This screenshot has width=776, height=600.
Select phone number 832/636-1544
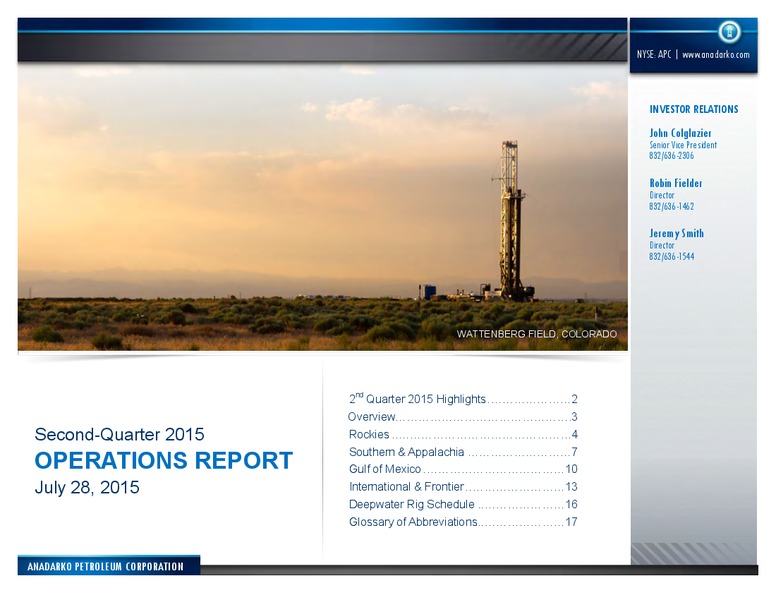(672, 256)
